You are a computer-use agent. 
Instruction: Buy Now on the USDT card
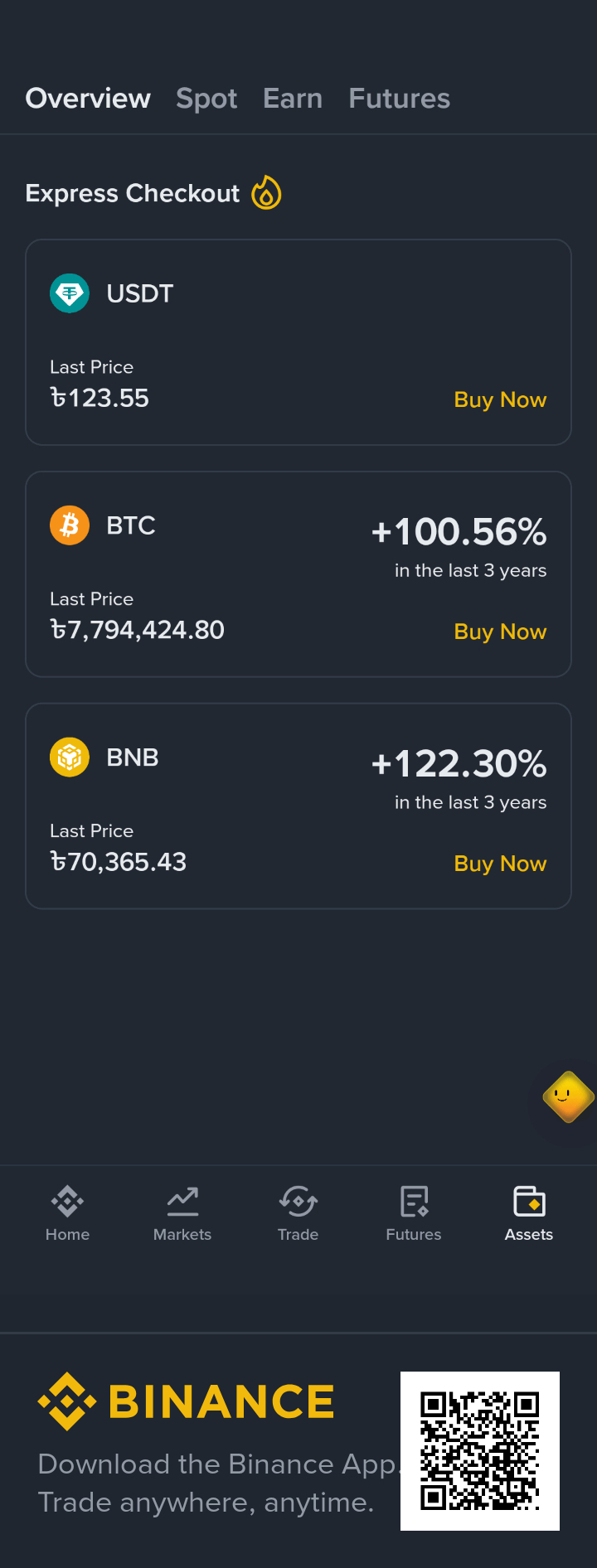pyautogui.click(x=500, y=399)
